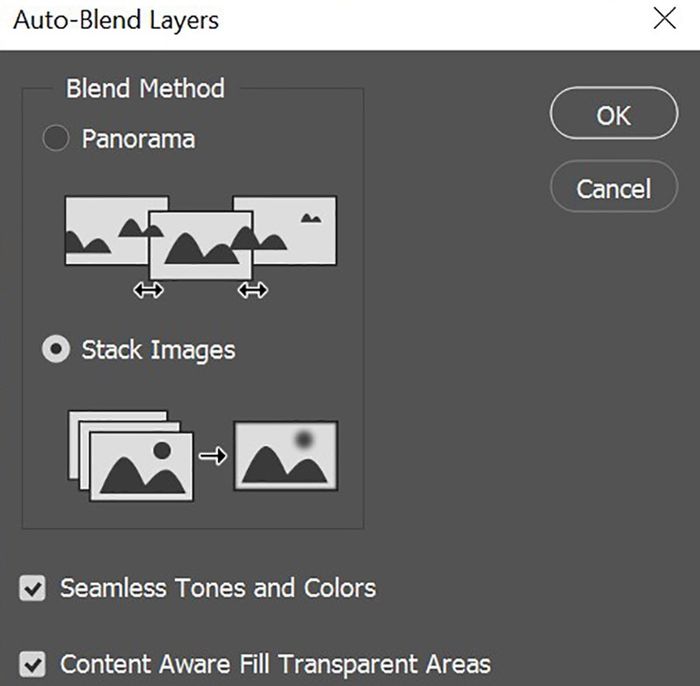Viewport: 700px width, 686px height.
Task: Uncheck Content Aware Fill Transparent Areas checkbox
Action: (32, 664)
